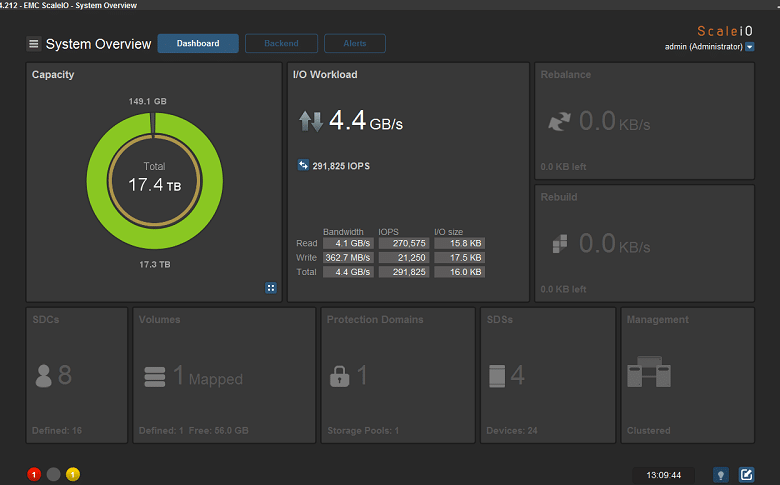Click the Capacity panel title
Screen dimensions: 780x485
(x=53, y=75)
